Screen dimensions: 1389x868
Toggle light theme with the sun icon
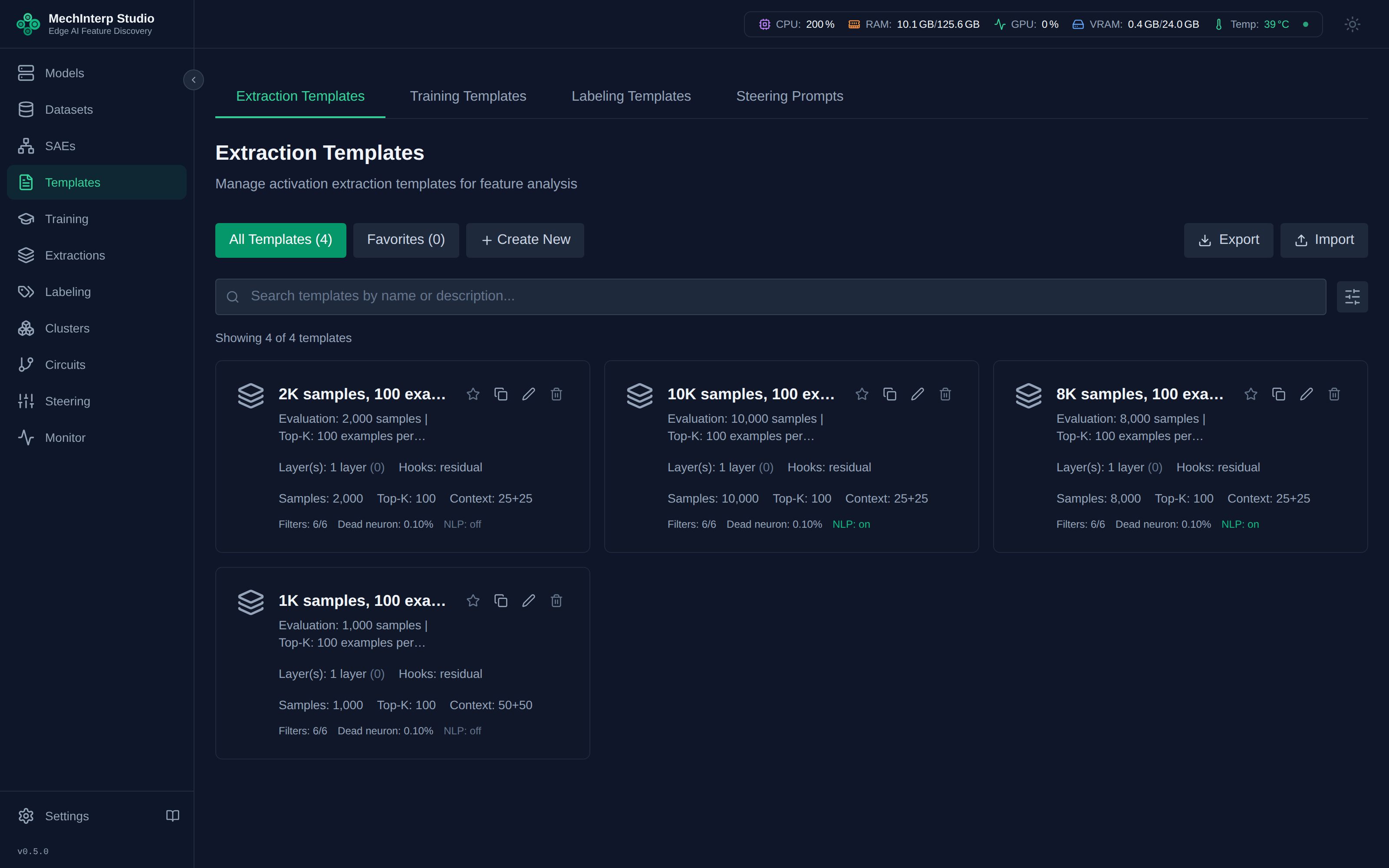(x=1352, y=24)
